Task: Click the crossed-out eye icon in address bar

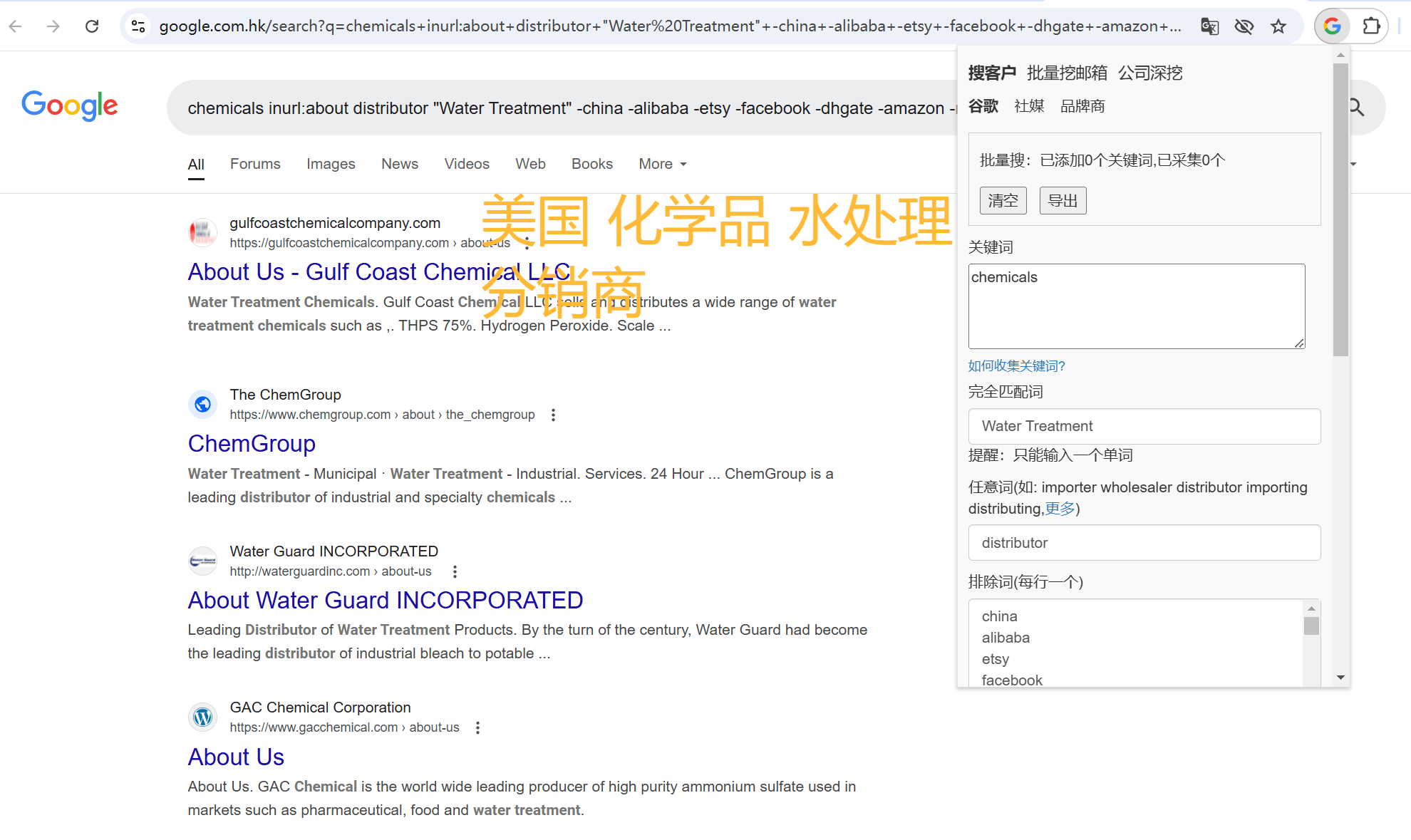Action: (1244, 26)
